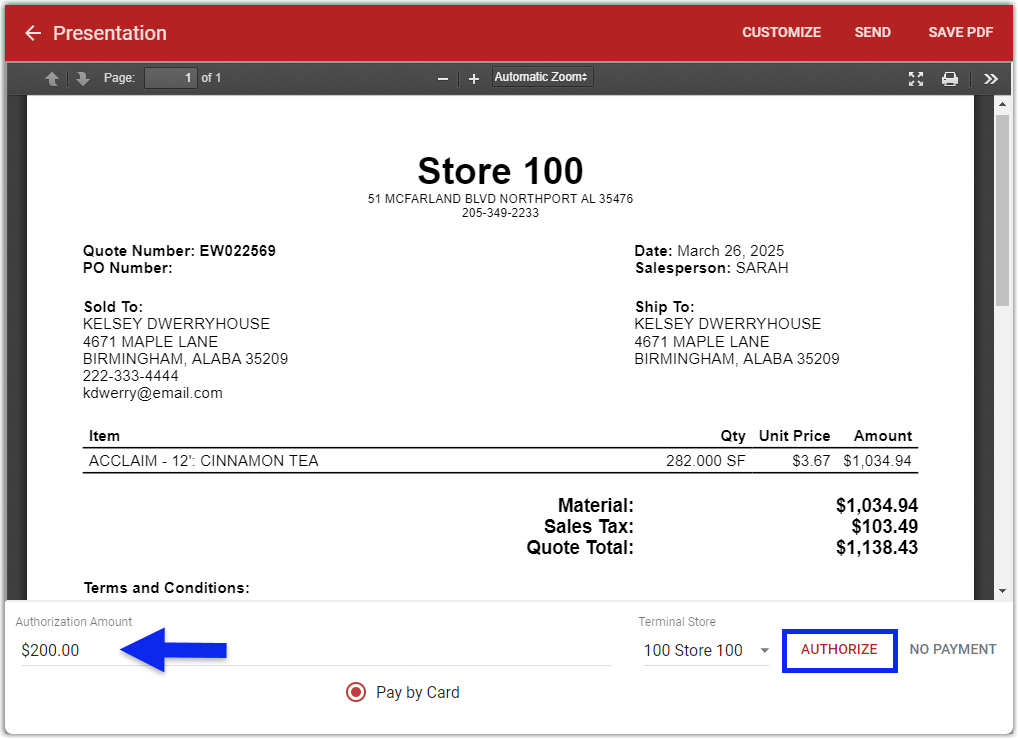Click store phone 205-349-2233
Screen dimensions: 1018x739
[501, 213]
